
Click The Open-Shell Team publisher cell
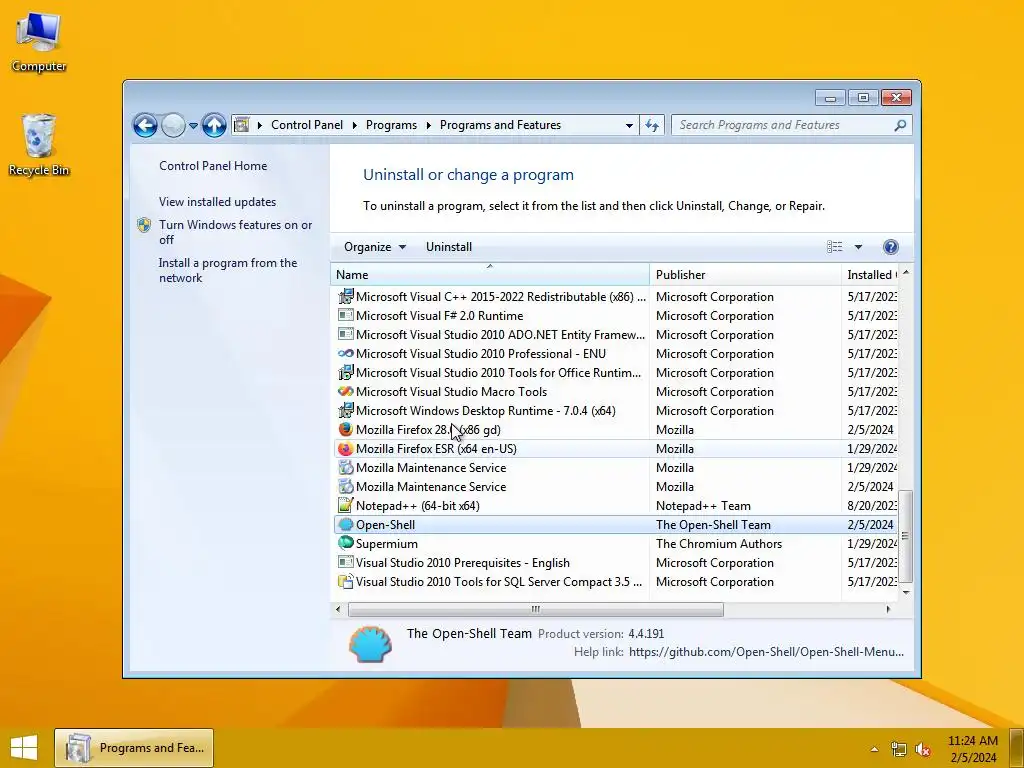pos(713,524)
